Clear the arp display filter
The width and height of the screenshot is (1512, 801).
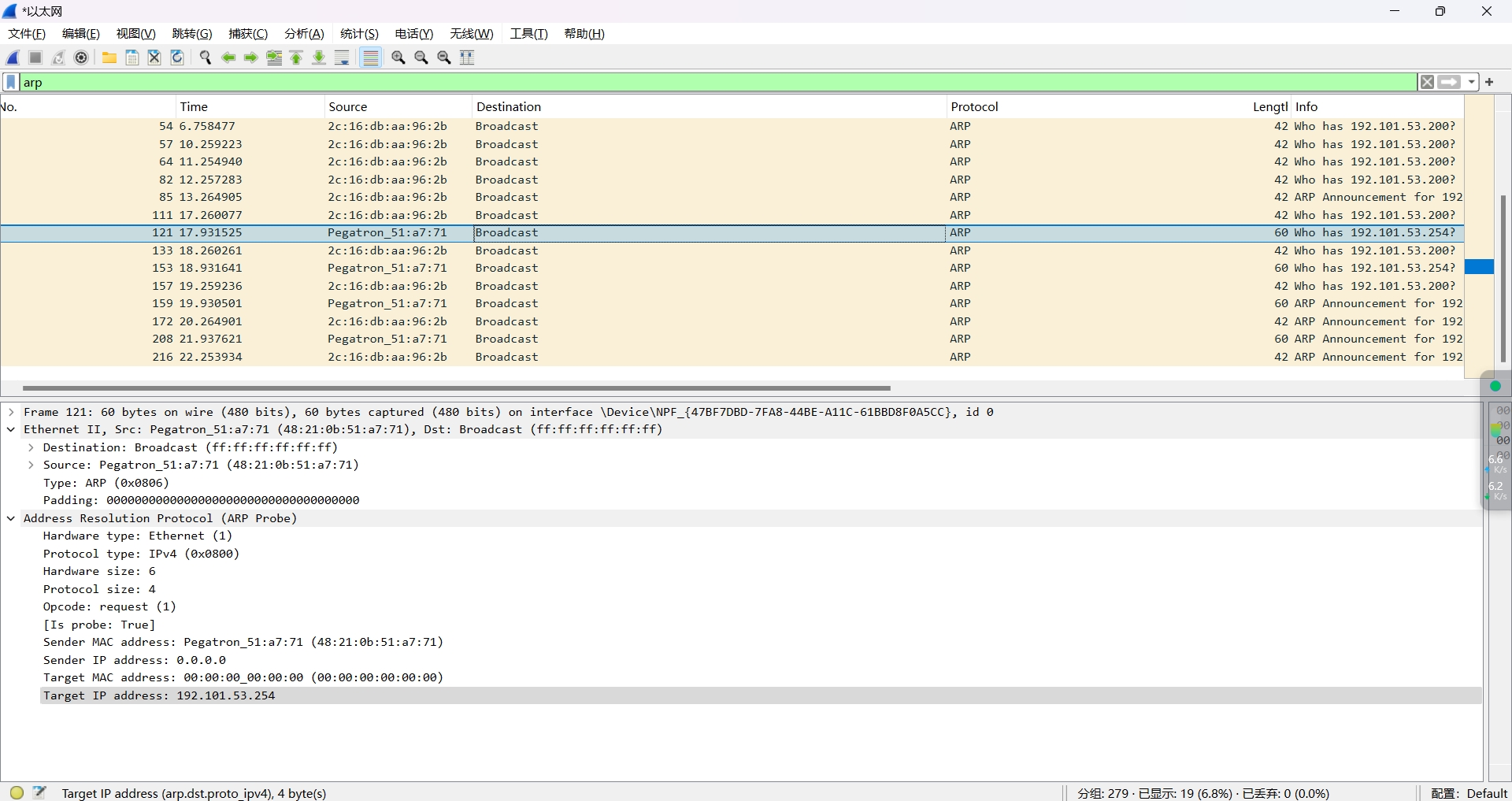point(1427,82)
